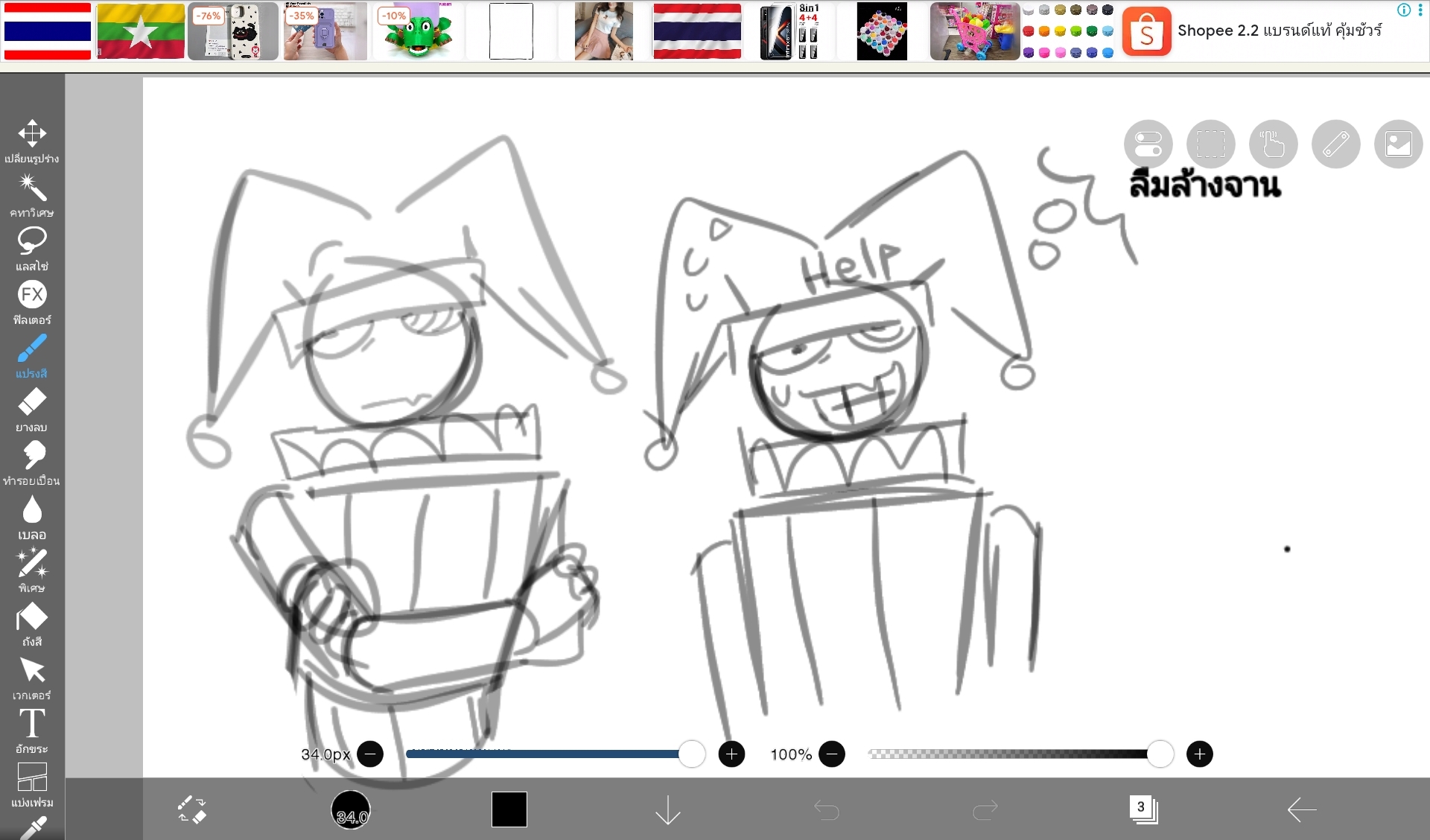Increase brush size with plus button
Screen dimensions: 1430x840
pos(731,754)
